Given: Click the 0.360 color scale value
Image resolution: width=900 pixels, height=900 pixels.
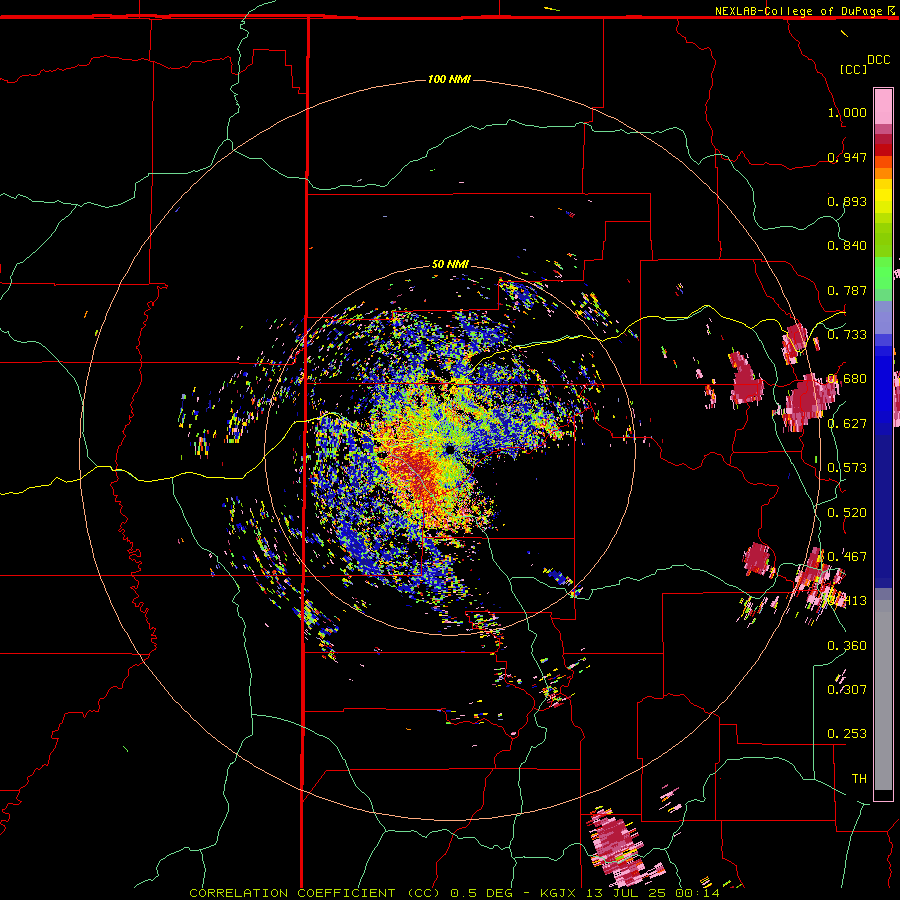Looking at the screenshot, I should [x=847, y=646].
